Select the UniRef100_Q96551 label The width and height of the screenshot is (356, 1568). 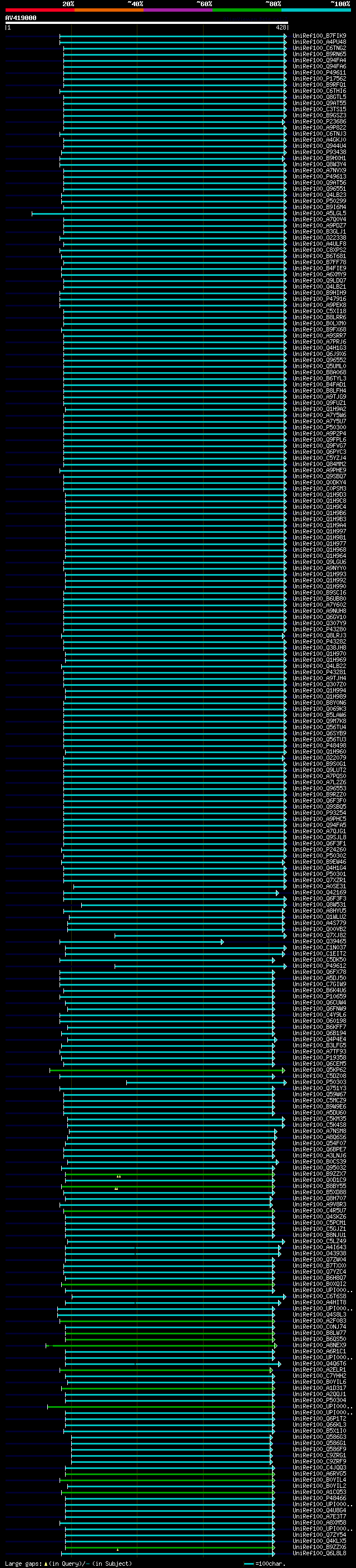click(319, 189)
